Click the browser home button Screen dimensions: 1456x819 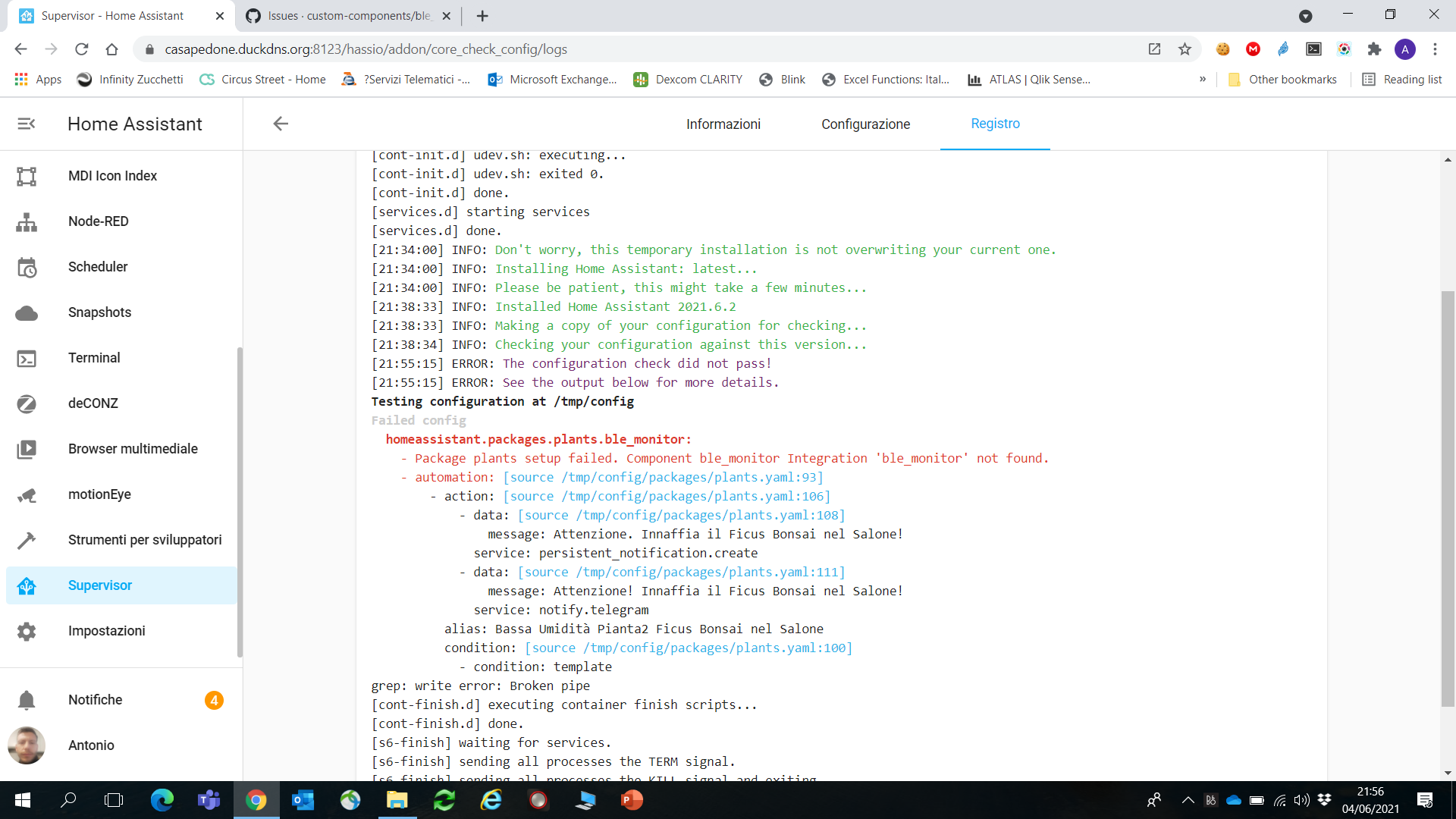tap(112, 49)
